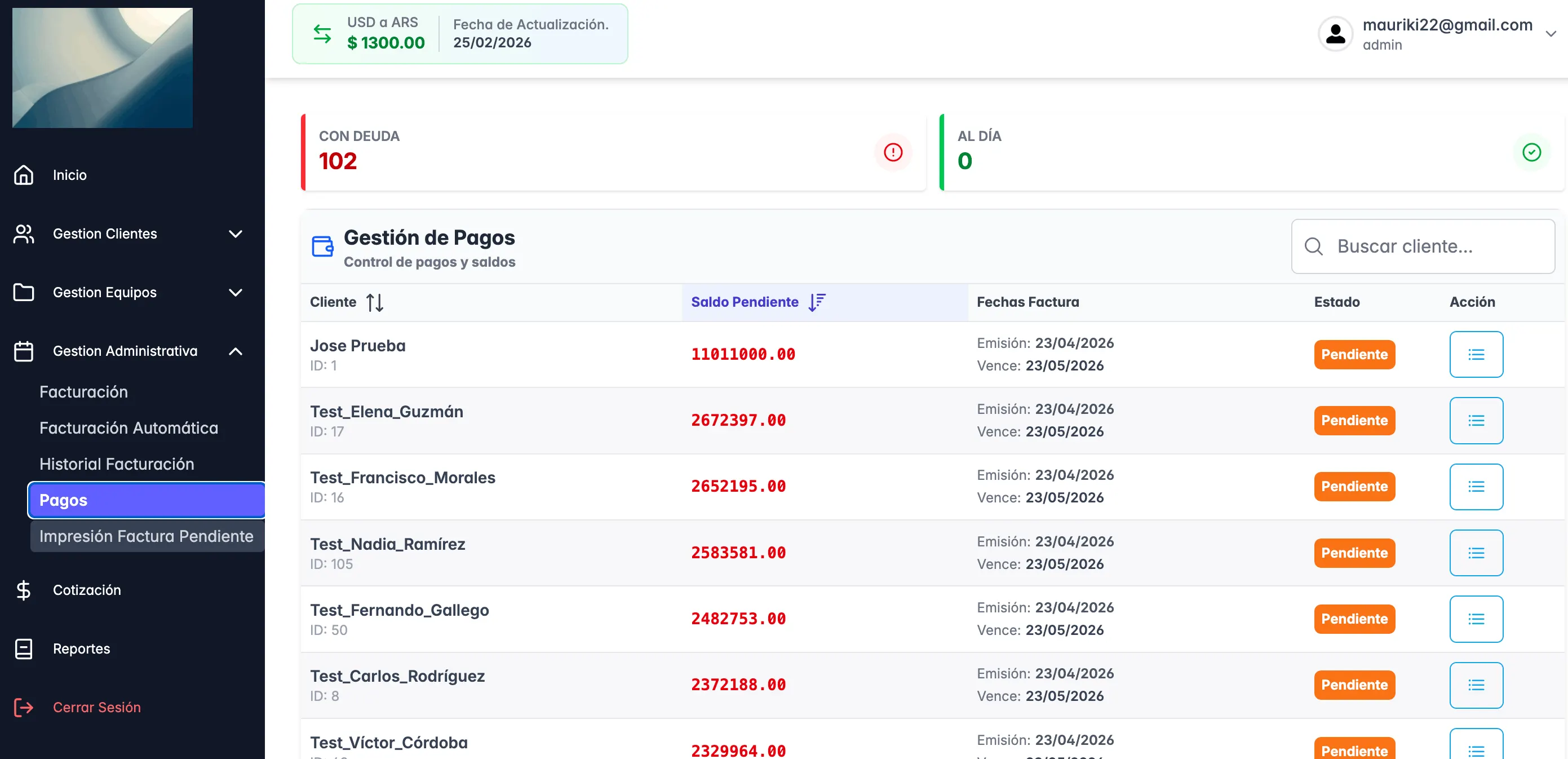The width and height of the screenshot is (1568, 759).
Task: Click the Cerrar Sesión logout icon
Action: [x=24, y=707]
